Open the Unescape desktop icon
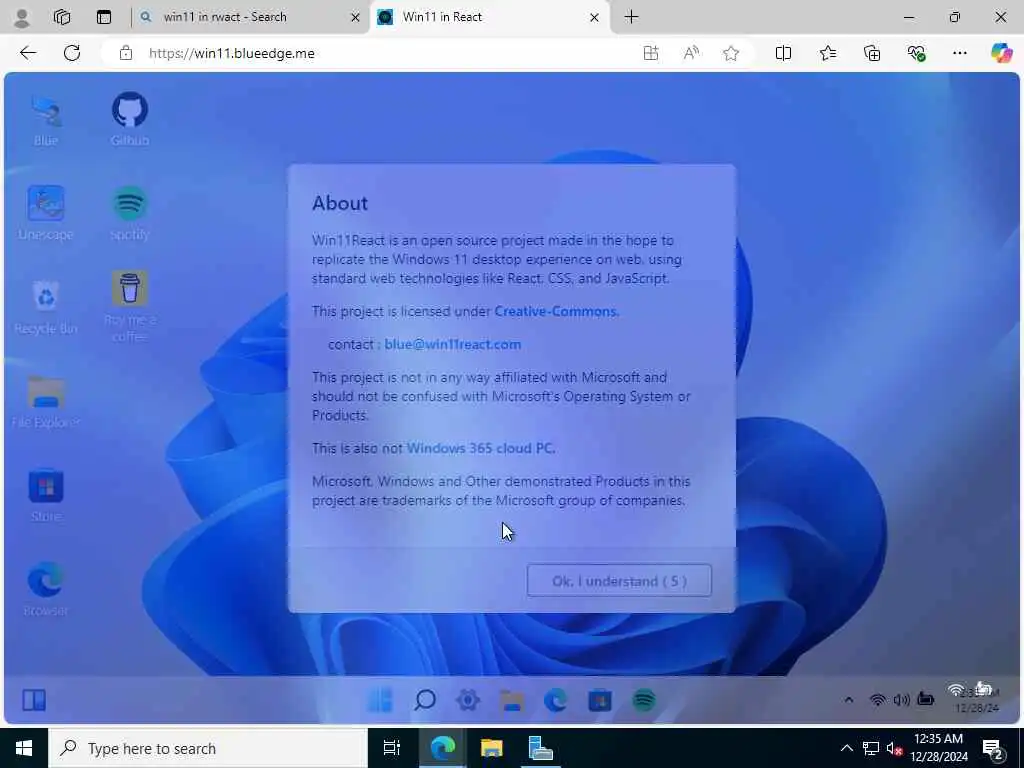The width and height of the screenshot is (1024, 768). coord(46,213)
